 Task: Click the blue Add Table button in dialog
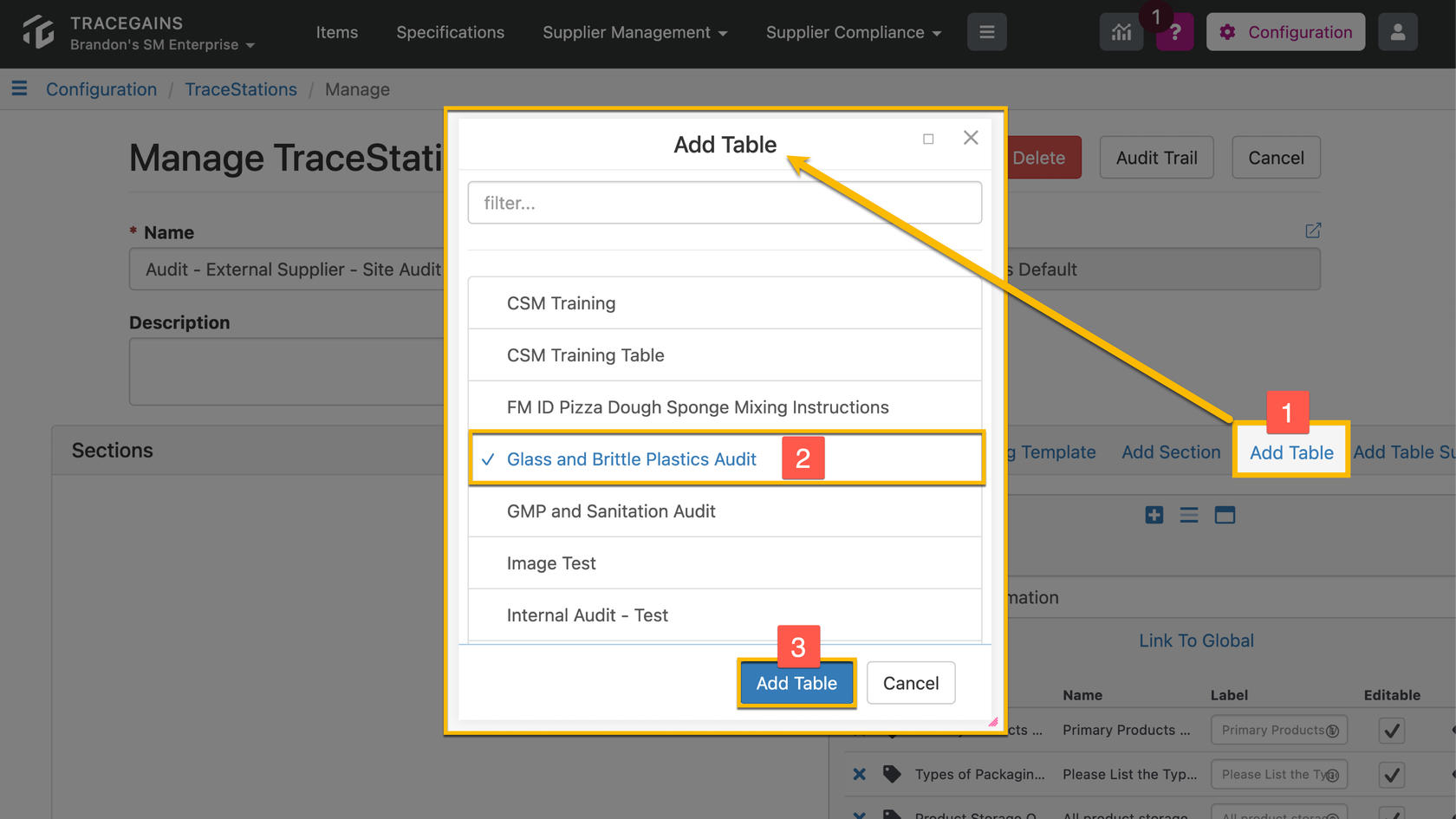coord(796,683)
